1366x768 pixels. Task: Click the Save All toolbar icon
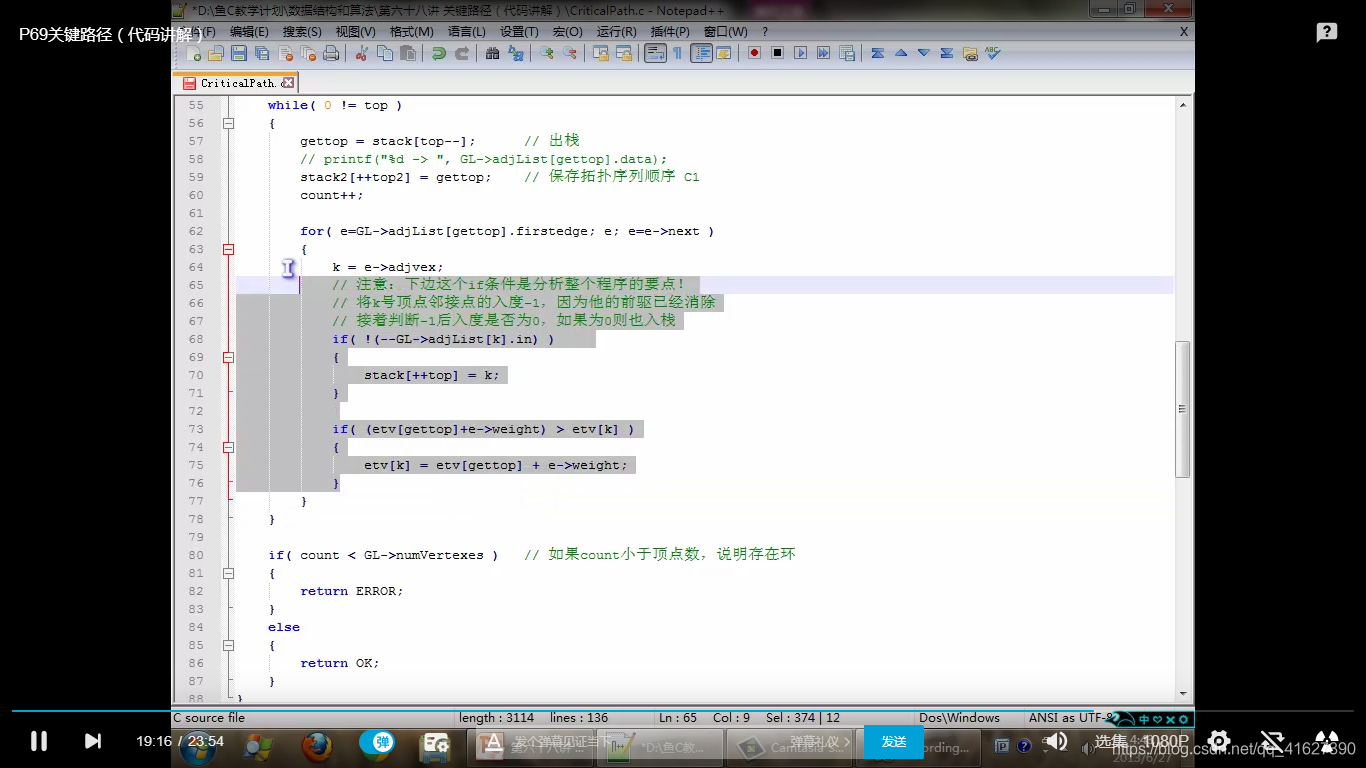262,53
